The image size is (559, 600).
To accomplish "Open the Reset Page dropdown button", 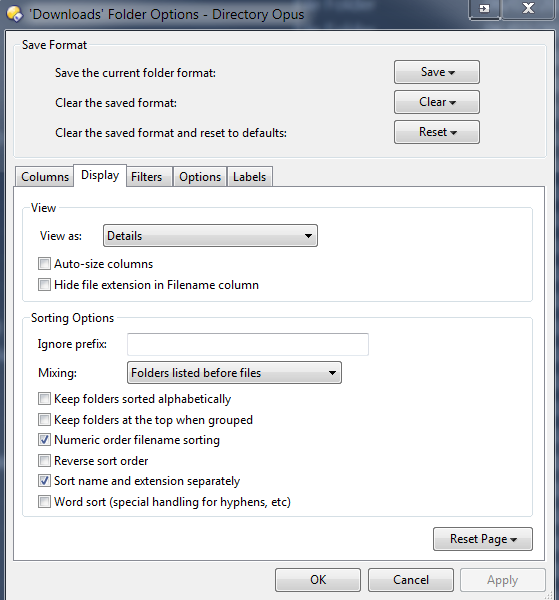I will (x=482, y=539).
